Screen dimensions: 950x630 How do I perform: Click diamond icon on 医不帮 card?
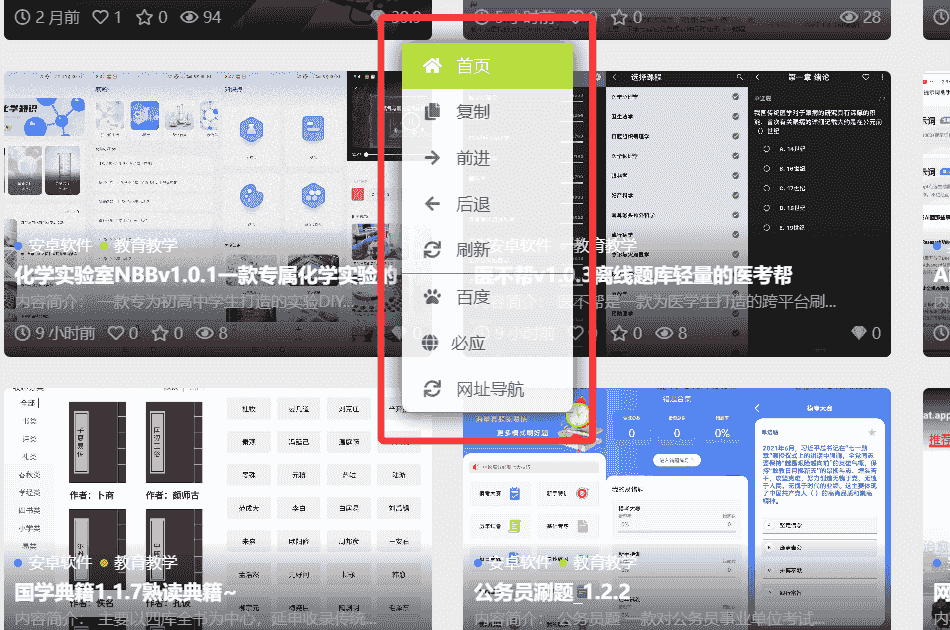(859, 333)
